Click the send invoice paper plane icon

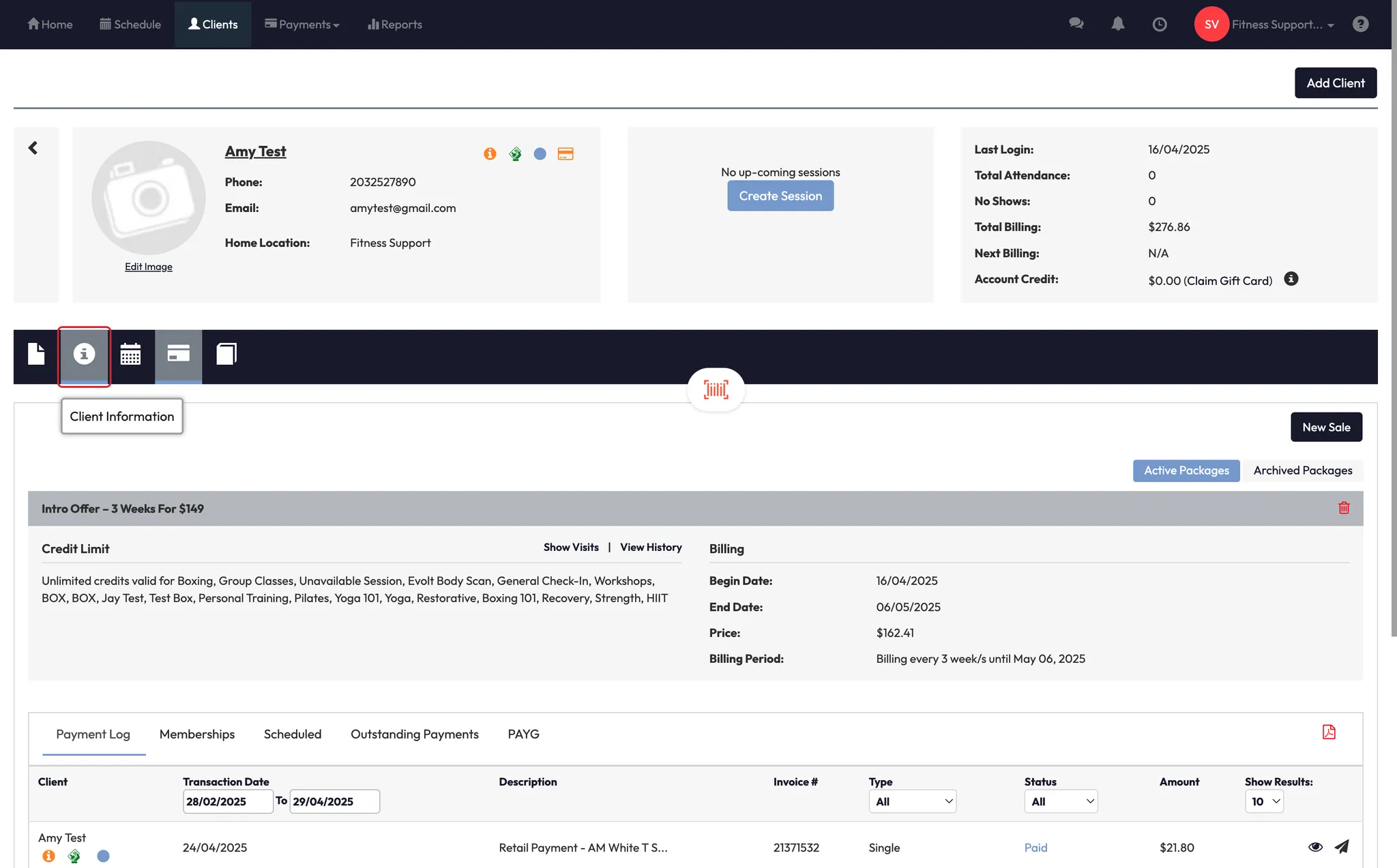[x=1342, y=847]
